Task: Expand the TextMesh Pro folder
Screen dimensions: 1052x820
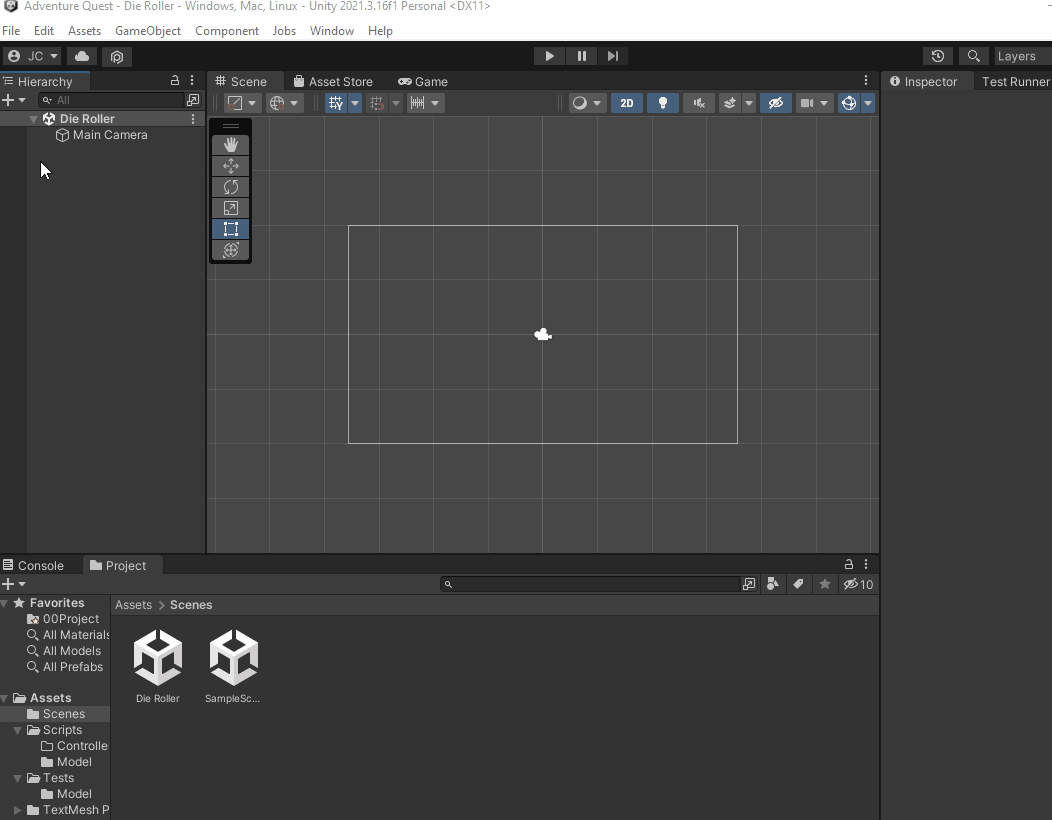Action: (17, 810)
